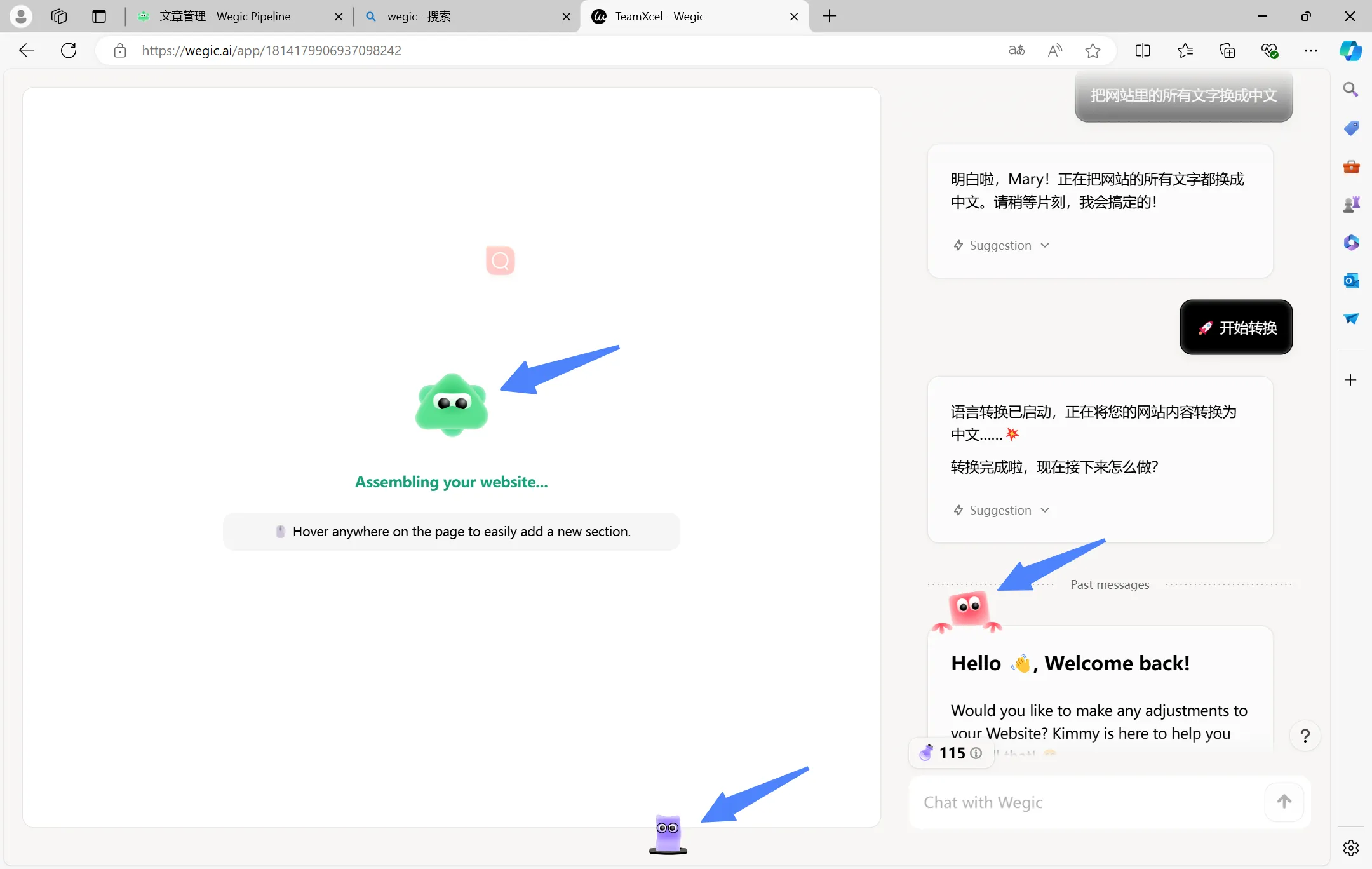1372x869 pixels.
Task: Open the paper plane Drop sidebar icon
Action: pyautogui.click(x=1351, y=318)
